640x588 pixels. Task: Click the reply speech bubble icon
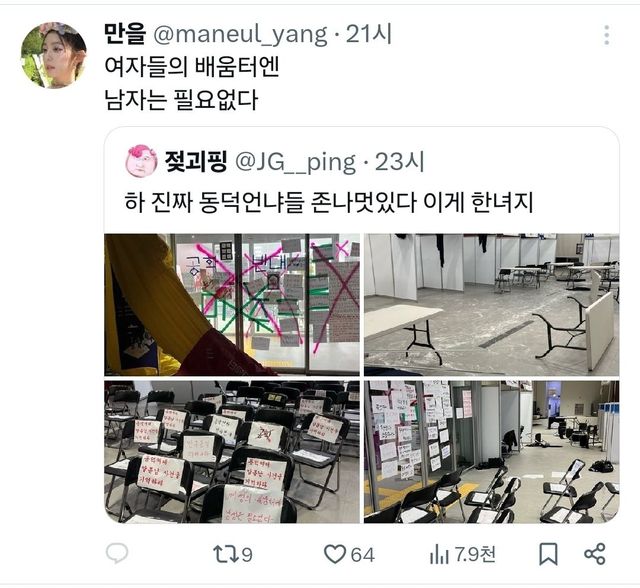point(117,554)
